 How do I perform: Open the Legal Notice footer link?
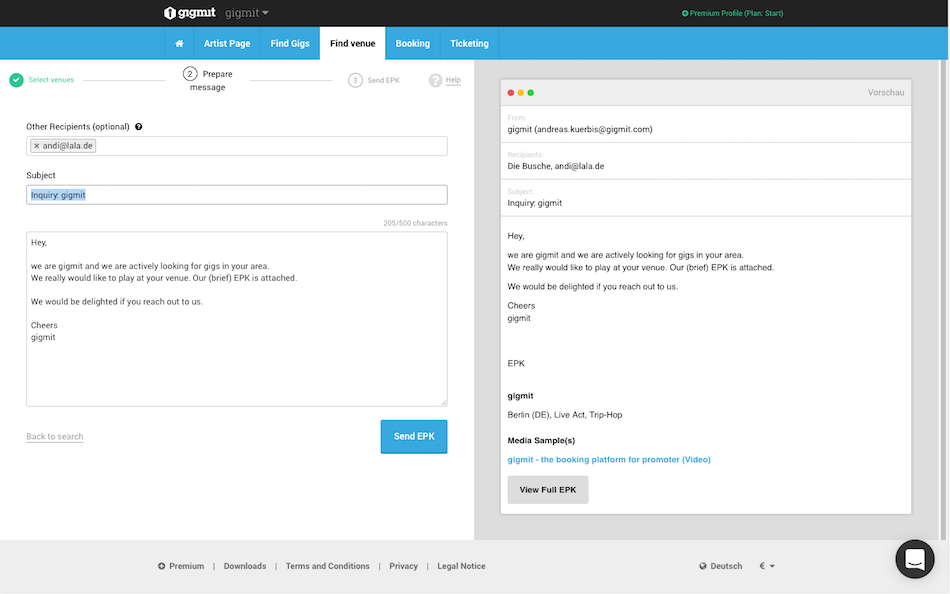[461, 566]
